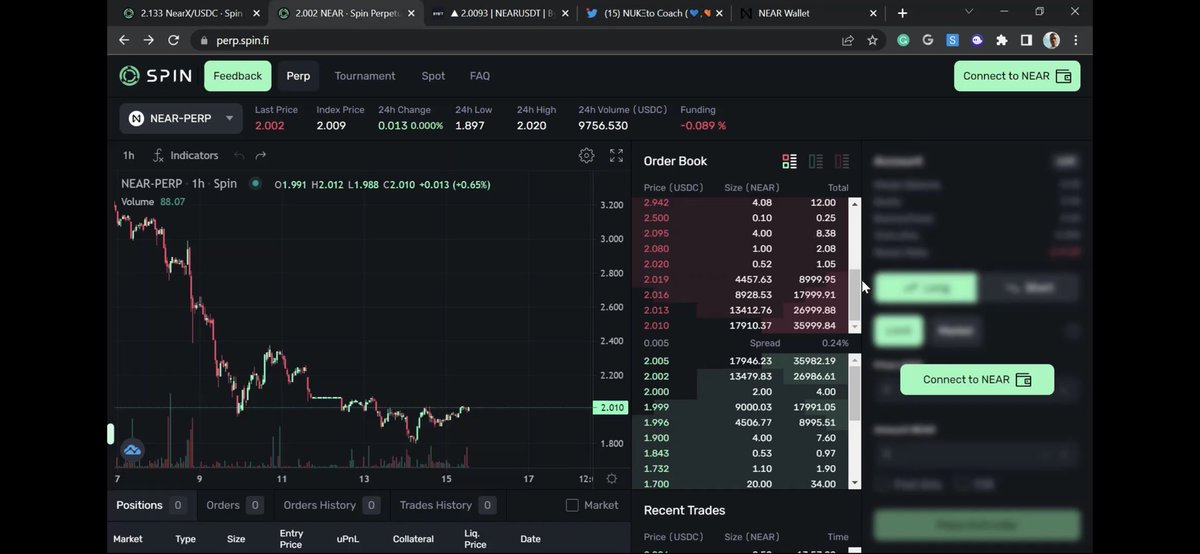Screen dimensions: 1200x554
Task: Click Volume indicator label on chart
Action: point(137,202)
